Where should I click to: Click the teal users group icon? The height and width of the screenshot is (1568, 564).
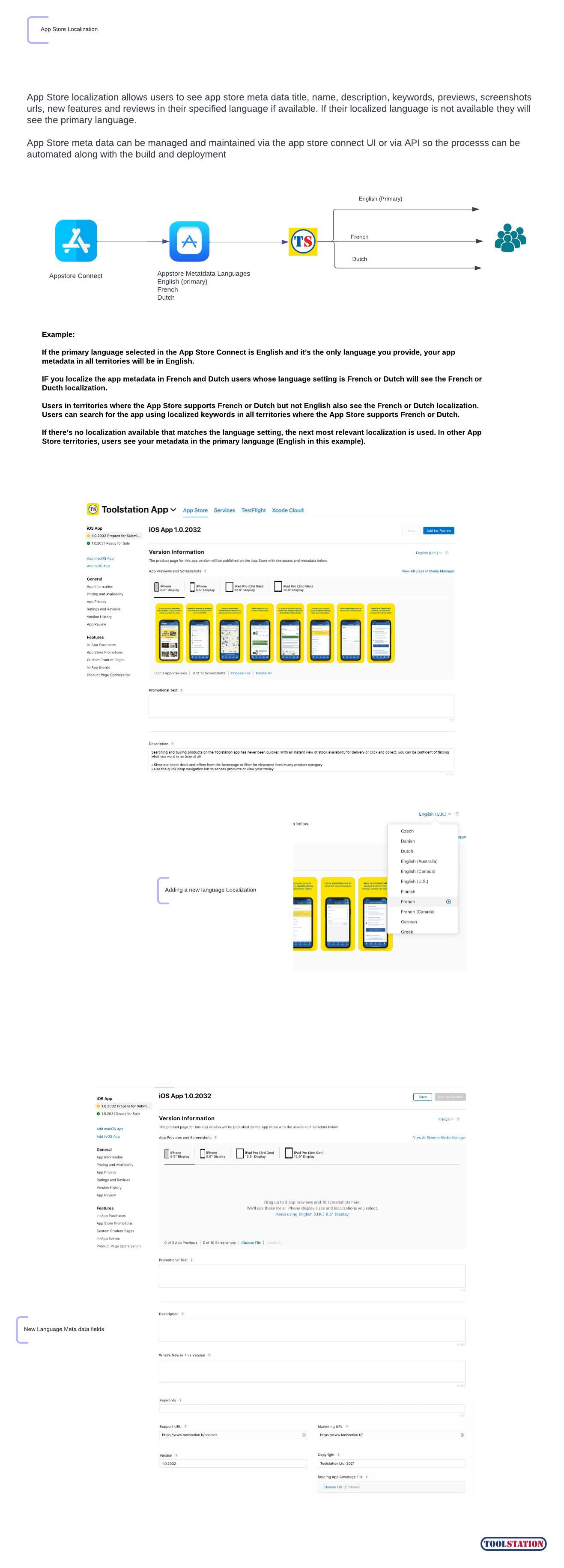click(x=510, y=237)
